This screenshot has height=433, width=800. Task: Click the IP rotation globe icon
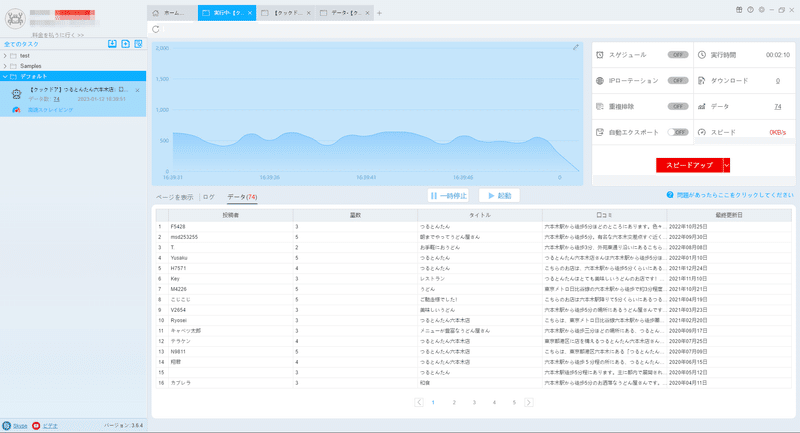click(x=600, y=81)
